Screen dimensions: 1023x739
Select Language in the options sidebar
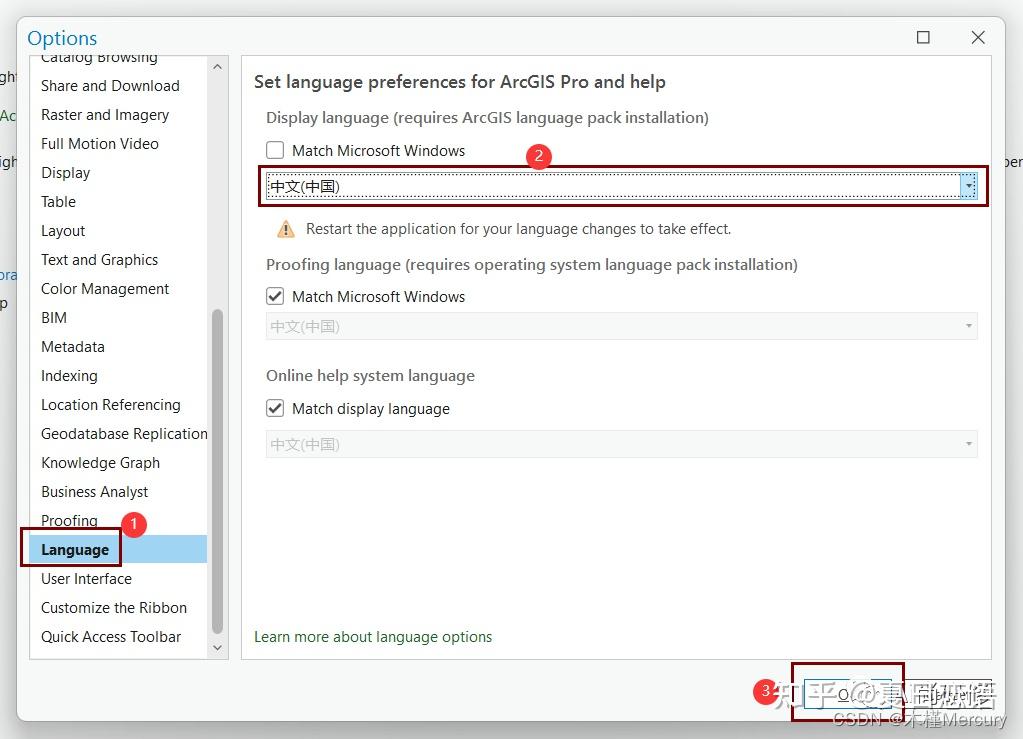point(74,549)
